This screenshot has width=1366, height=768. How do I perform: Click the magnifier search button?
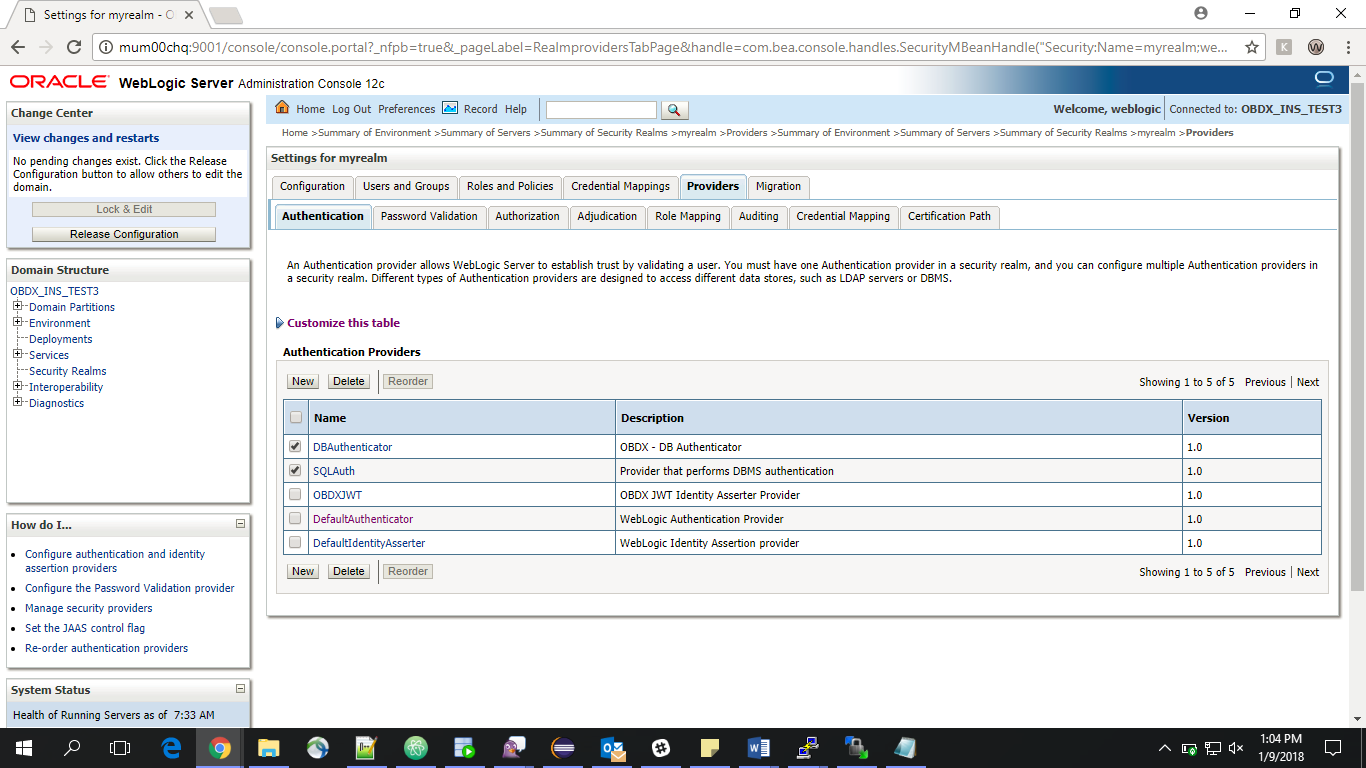pos(675,110)
